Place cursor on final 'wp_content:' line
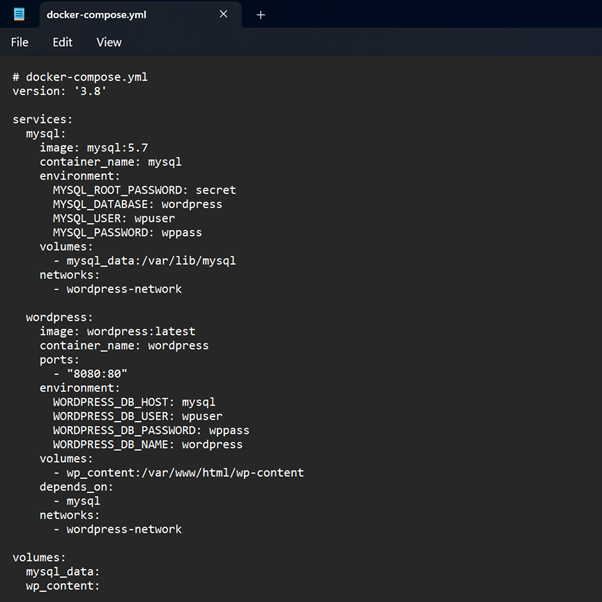602x602 pixels. (x=62, y=586)
